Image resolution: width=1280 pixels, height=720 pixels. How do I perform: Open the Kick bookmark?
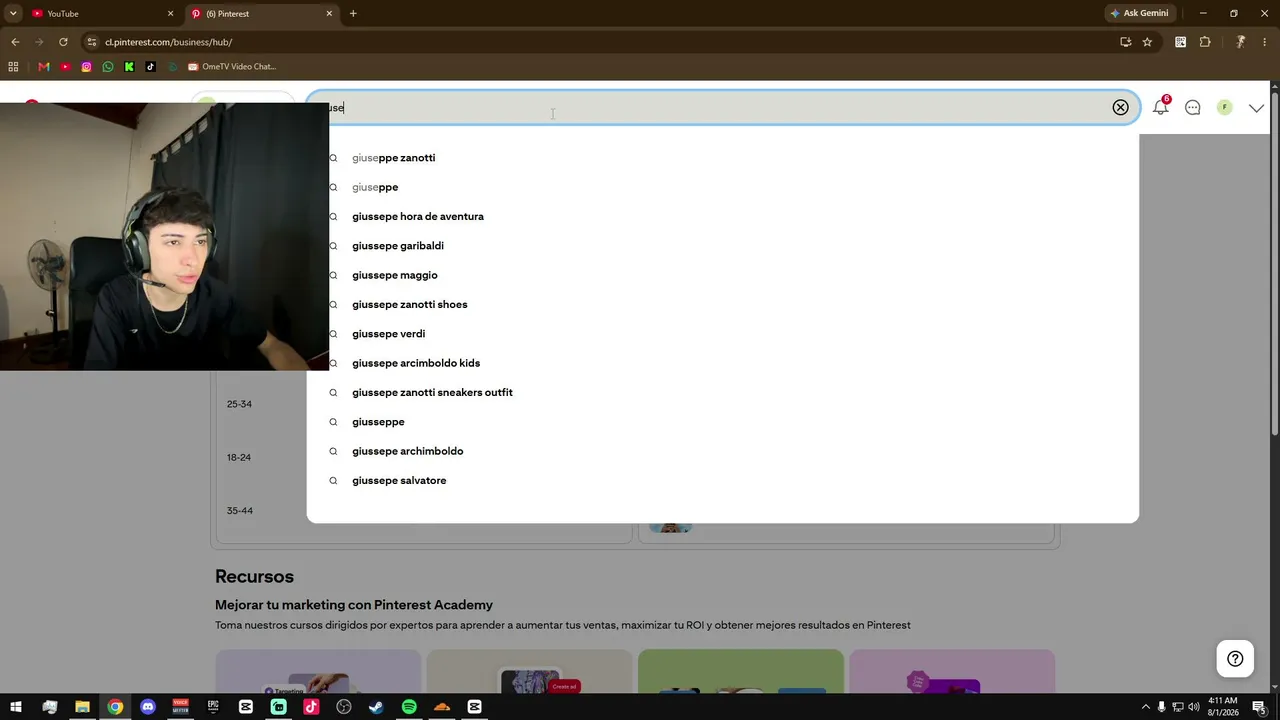tap(129, 67)
